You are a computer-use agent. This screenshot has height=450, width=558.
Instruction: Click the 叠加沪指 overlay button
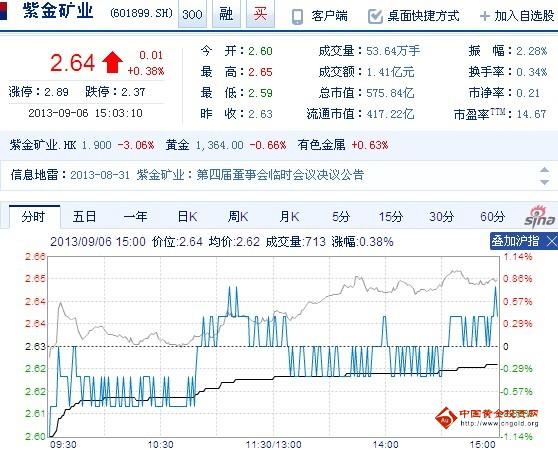click(x=515, y=241)
